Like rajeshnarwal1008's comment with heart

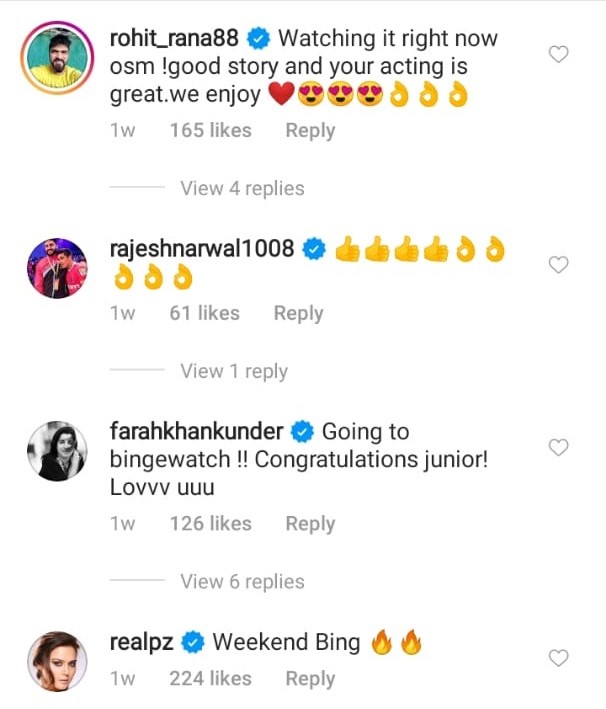[560, 265]
